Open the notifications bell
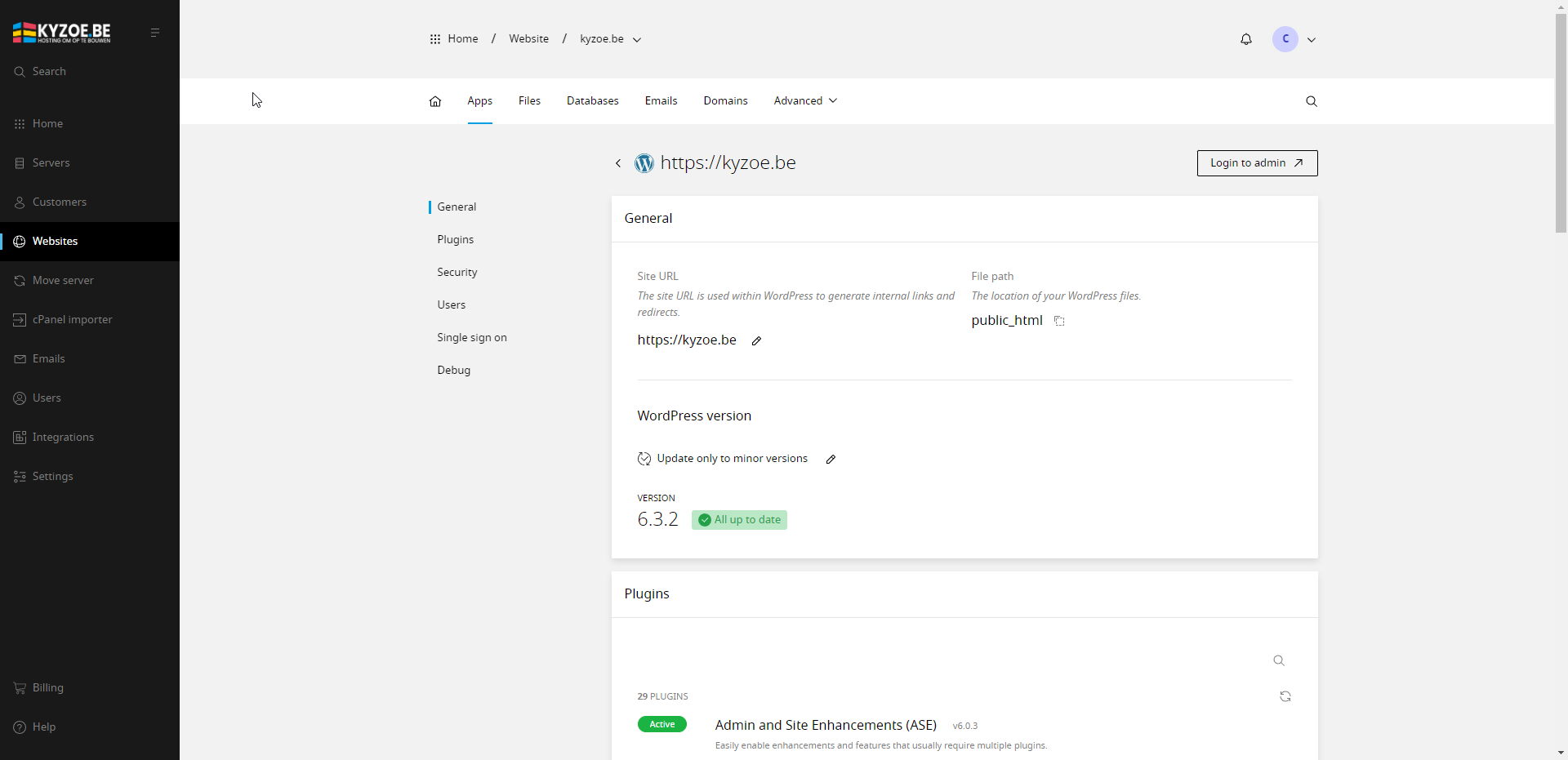 (1246, 39)
